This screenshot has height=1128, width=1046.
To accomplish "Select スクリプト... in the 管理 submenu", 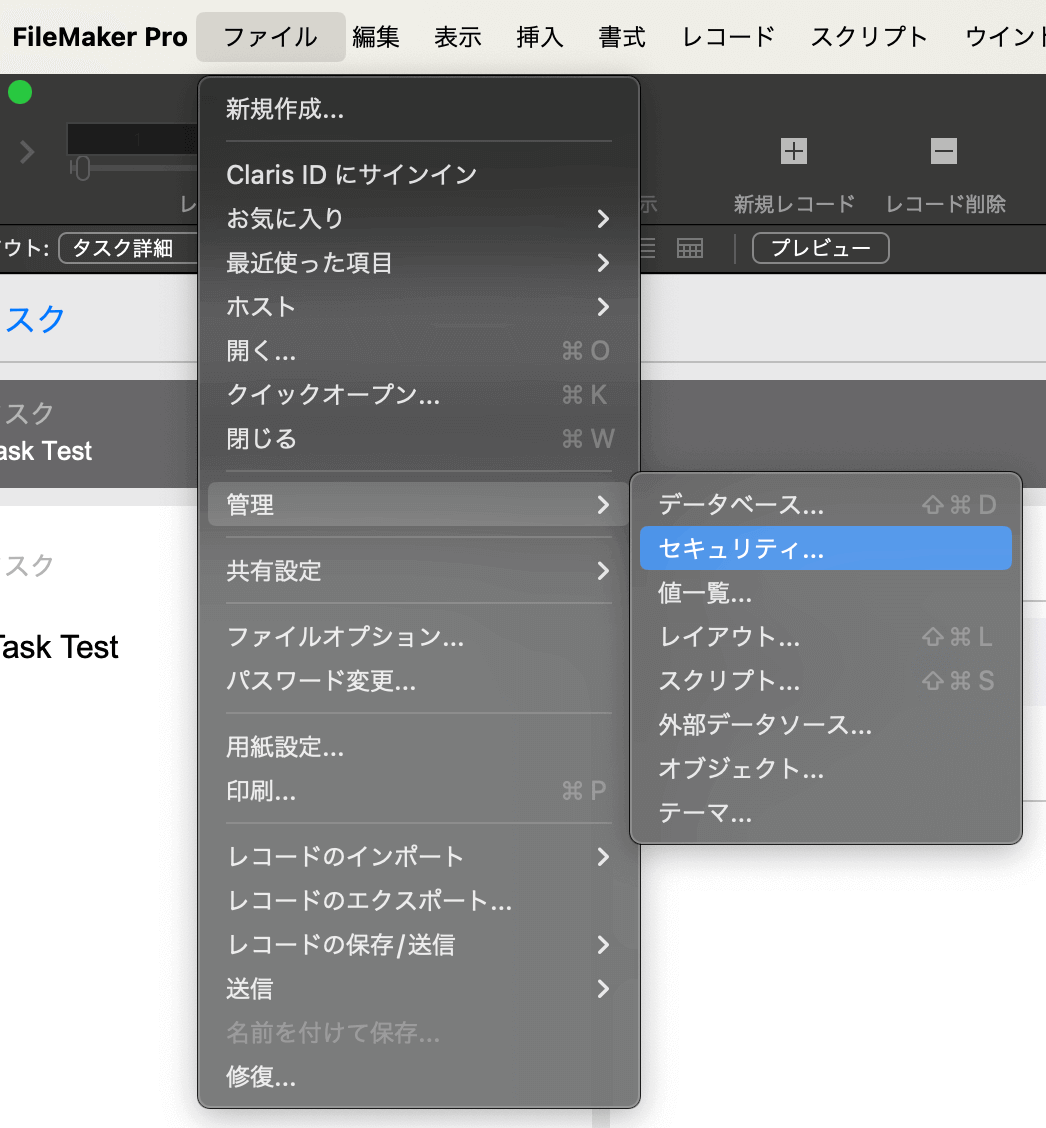I will [826, 681].
